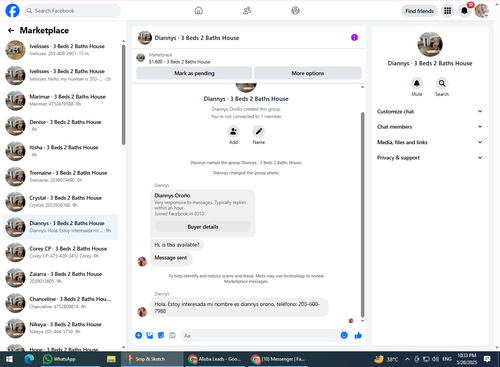Viewport: 500px width, 367px height.
Task: Open Crystal - 3 Beds 2 Baths House chat
Action: (60, 202)
